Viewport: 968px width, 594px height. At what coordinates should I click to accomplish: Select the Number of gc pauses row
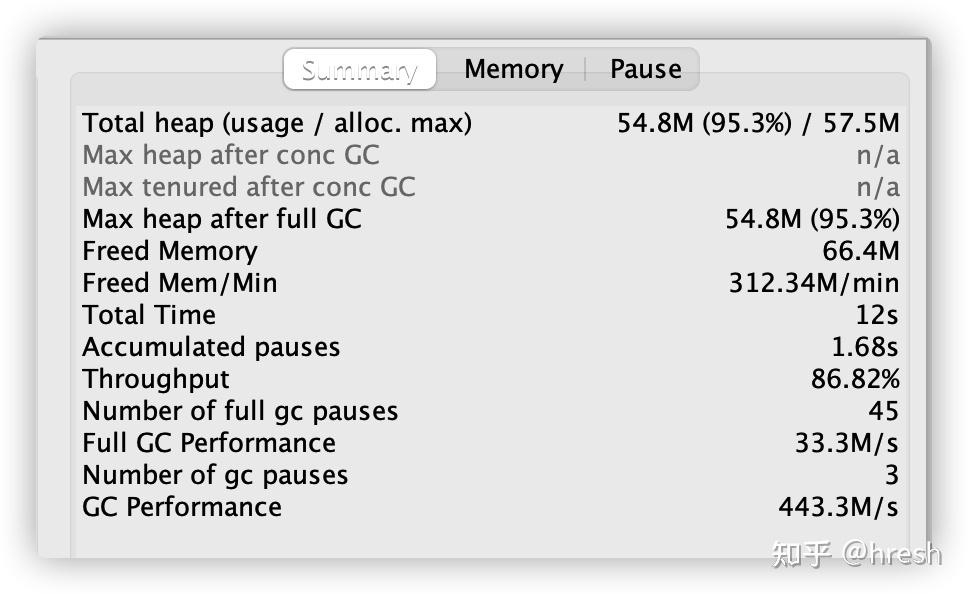215,475
